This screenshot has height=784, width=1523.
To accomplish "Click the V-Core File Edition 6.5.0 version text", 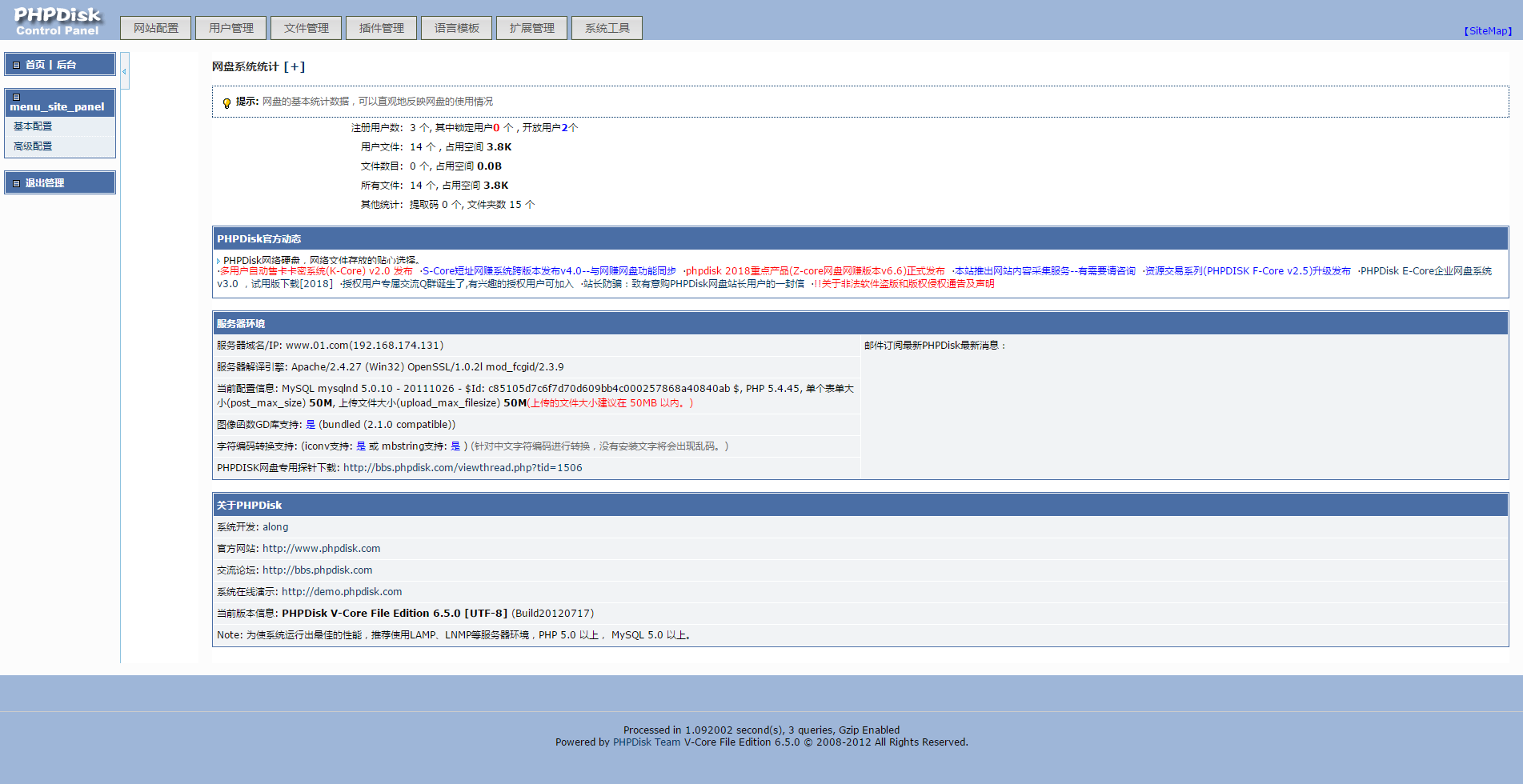I will 395,614.
